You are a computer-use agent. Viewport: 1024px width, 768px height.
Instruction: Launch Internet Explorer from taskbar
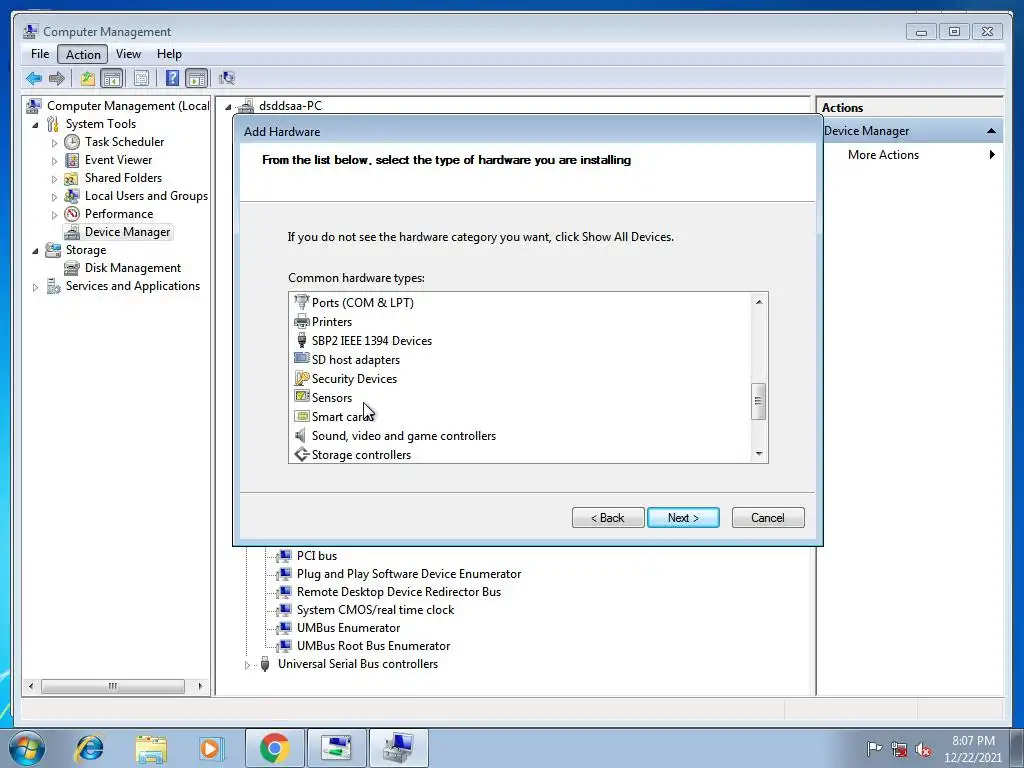coord(89,748)
